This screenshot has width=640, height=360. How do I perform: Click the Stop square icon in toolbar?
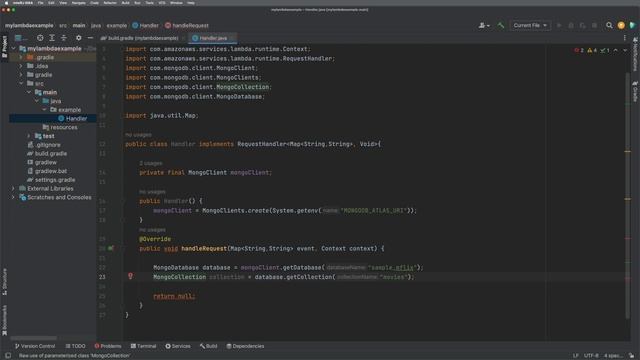pyautogui.click(x=594, y=25)
